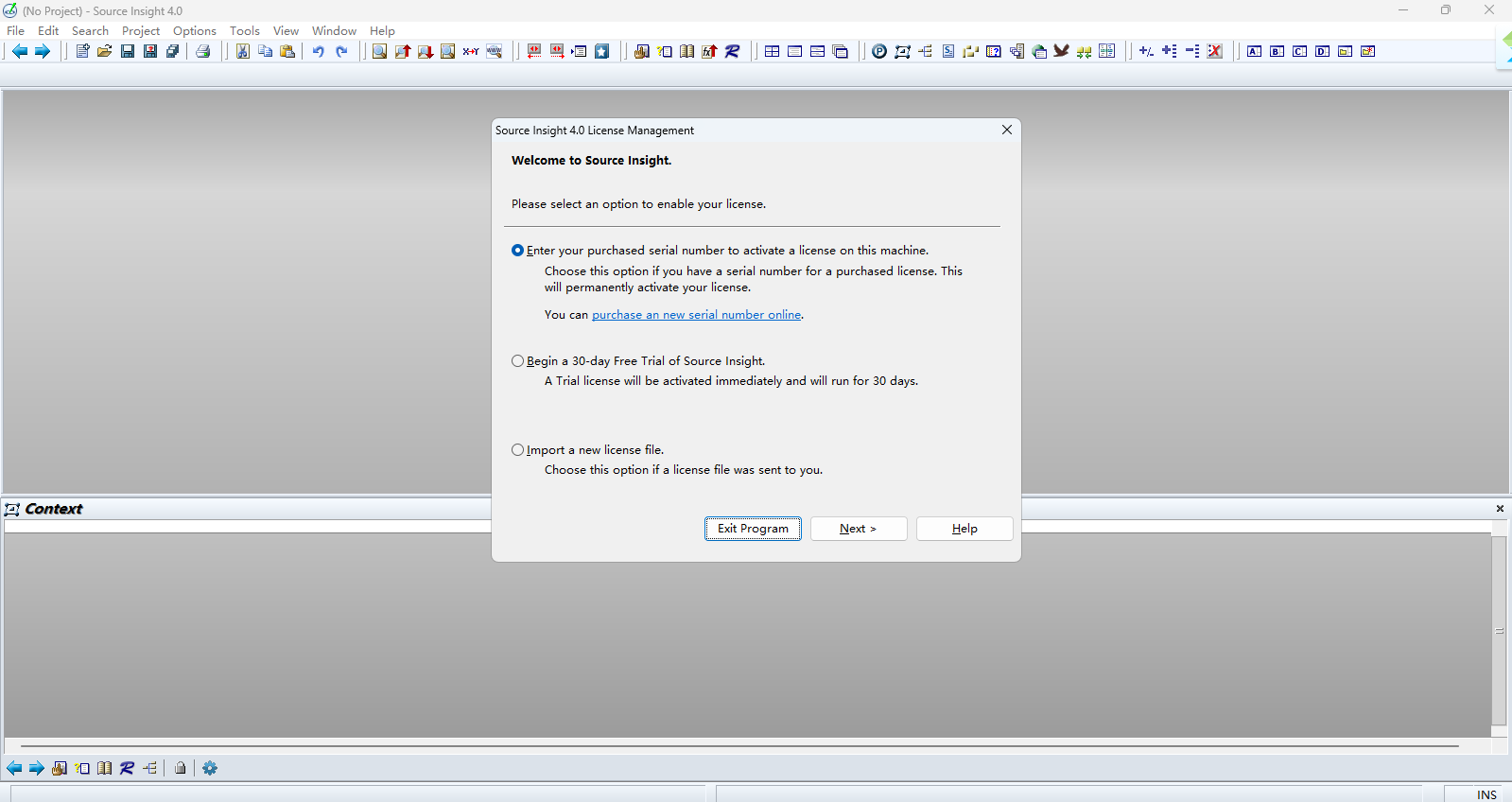Click the Paste clipboard icon
This screenshot has height=802, width=1512.
[288, 51]
